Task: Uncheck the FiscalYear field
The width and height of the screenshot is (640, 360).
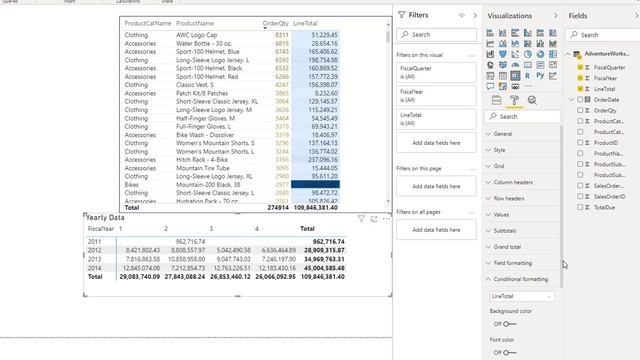Action: pyautogui.click(x=580, y=78)
